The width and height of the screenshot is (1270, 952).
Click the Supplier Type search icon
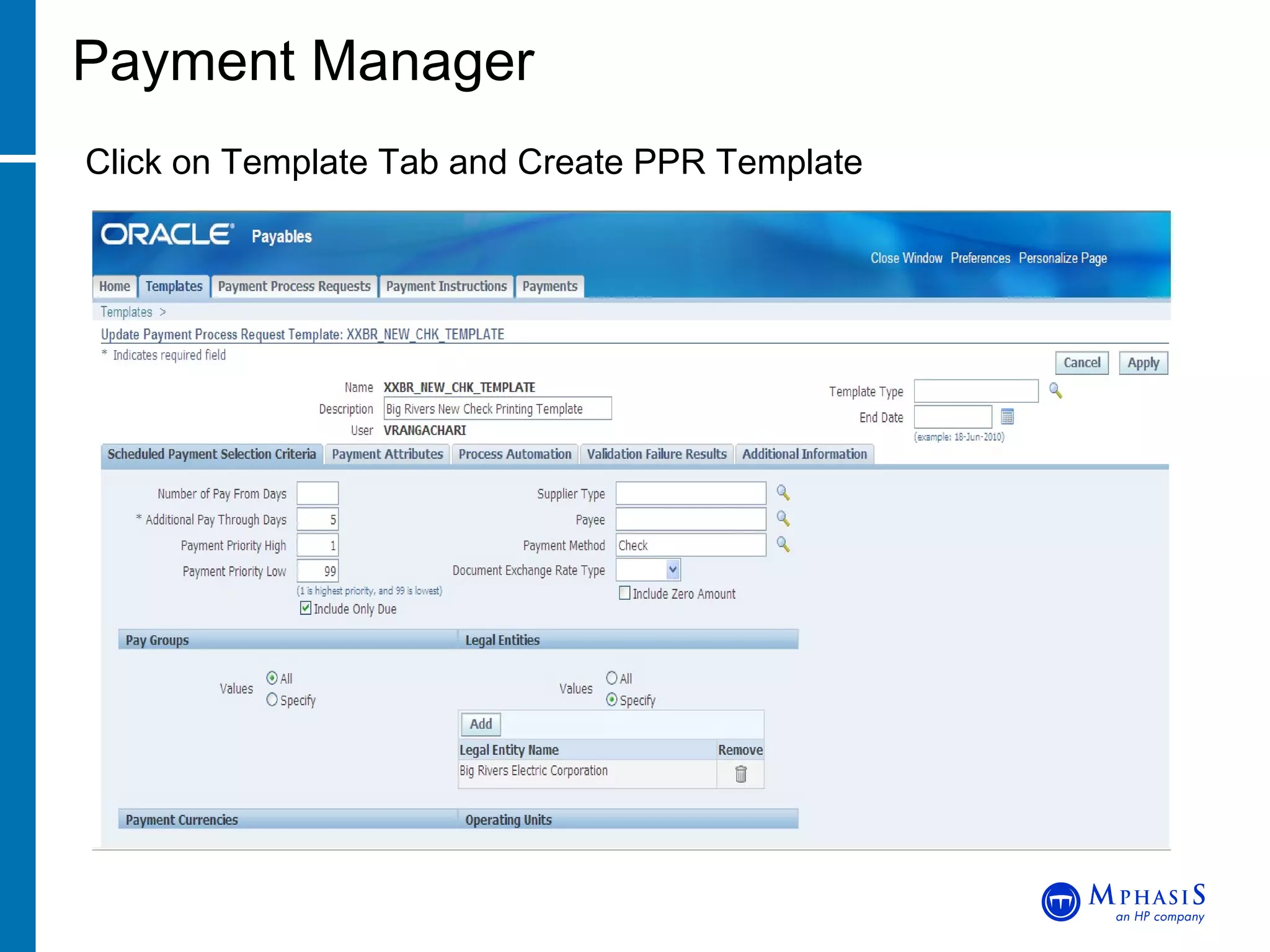coord(783,493)
